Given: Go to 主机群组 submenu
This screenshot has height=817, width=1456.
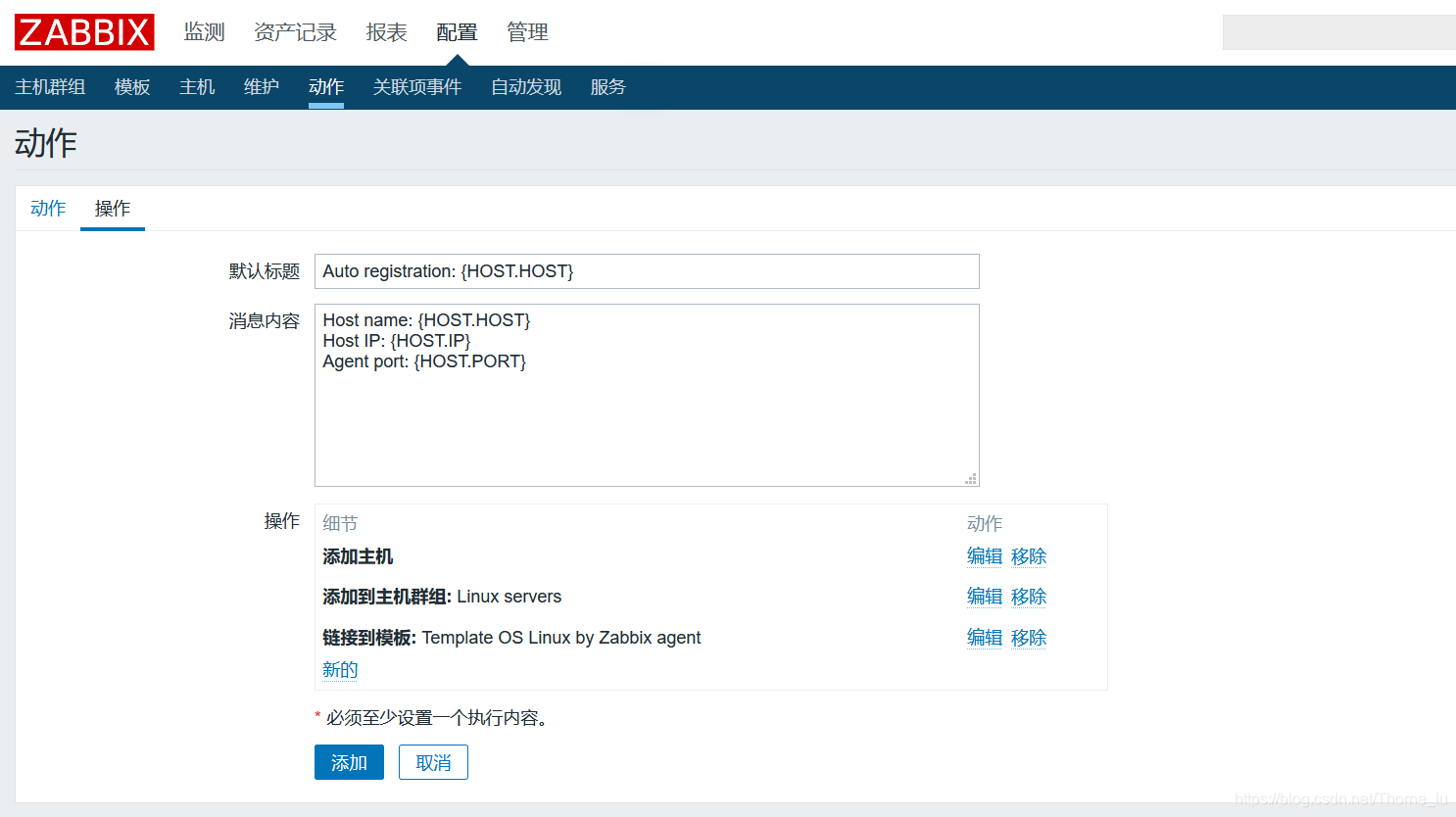Looking at the screenshot, I should [x=50, y=87].
